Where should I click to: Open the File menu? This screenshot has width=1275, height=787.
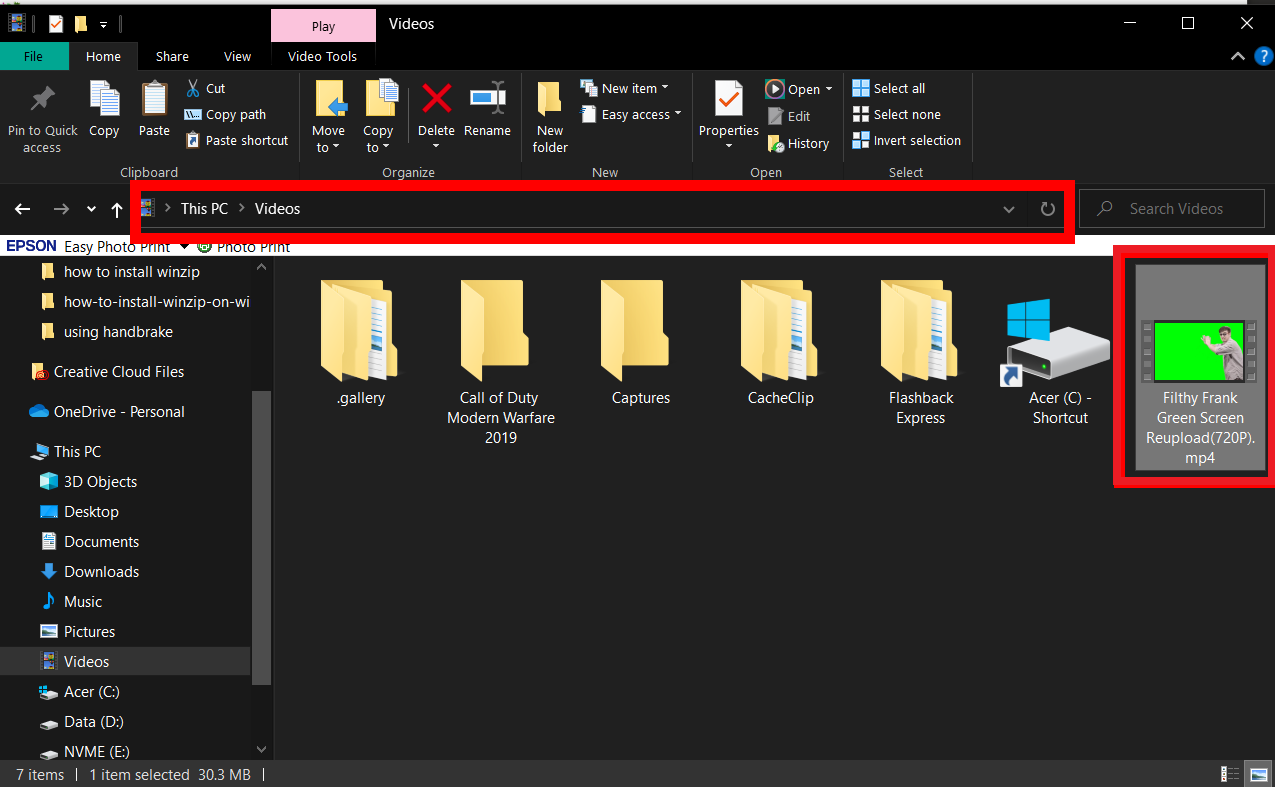(33, 56)
